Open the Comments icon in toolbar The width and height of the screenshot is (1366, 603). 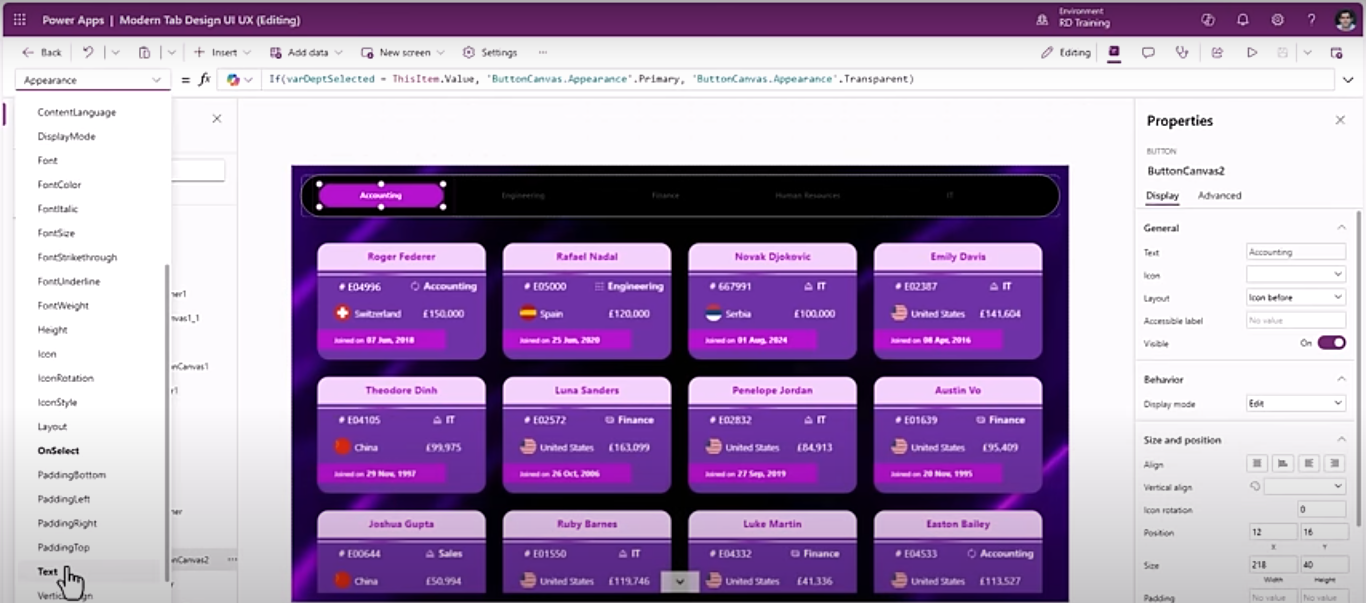coord(1148,52)
